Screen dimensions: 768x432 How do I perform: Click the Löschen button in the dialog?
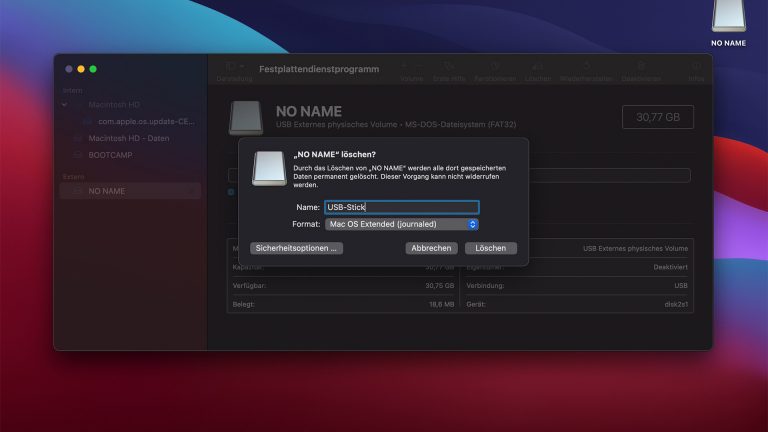(x=490, y=248)
